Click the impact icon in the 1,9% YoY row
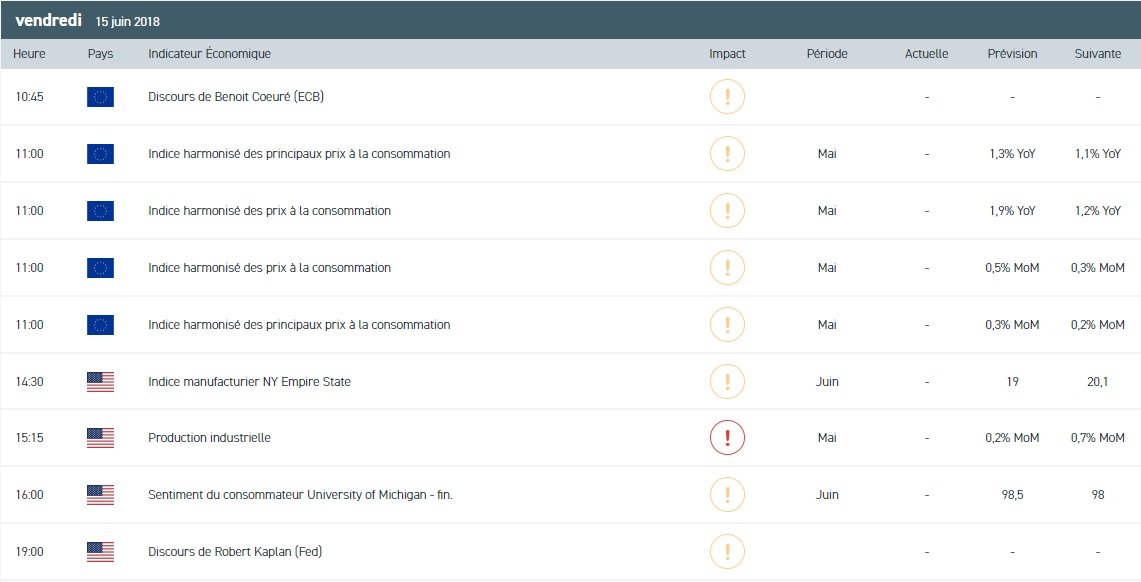This screenshot has width=1141, height=582. tap(727, 211)
